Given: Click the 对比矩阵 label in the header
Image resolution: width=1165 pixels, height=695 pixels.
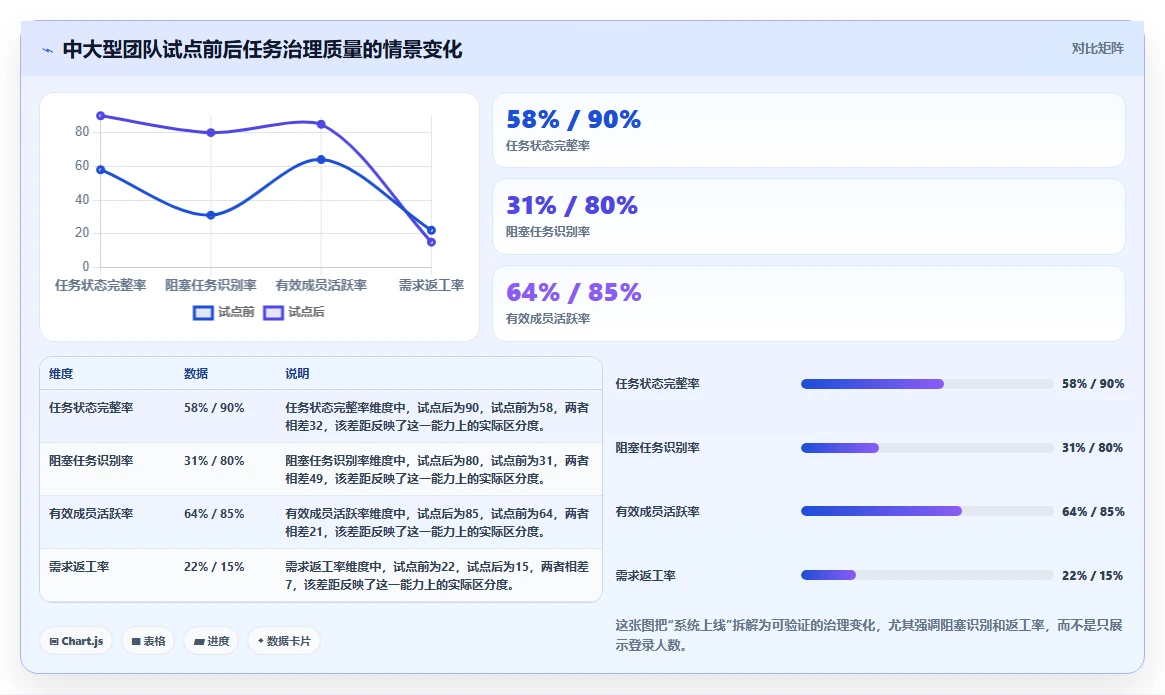Looking at the screenshot, I should point(1097,48).
